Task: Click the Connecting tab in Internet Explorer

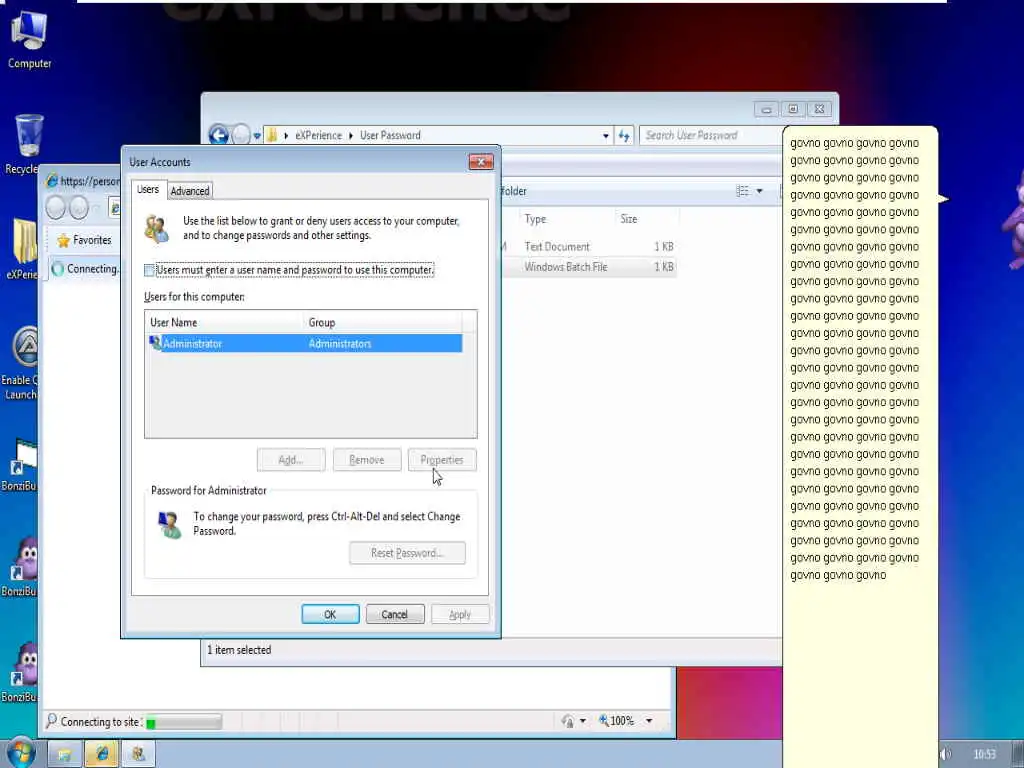Action: (85, 268)
